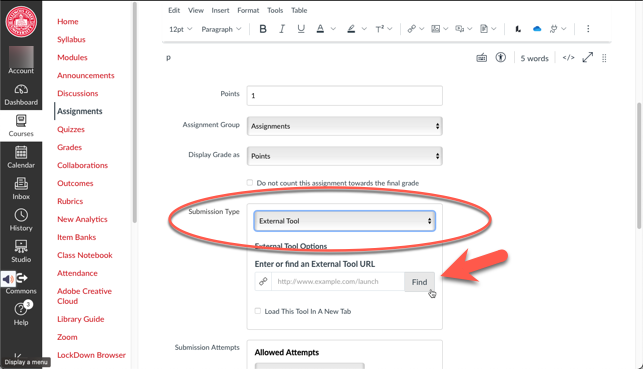Open Commons in global navigation

tap(21, 283)
